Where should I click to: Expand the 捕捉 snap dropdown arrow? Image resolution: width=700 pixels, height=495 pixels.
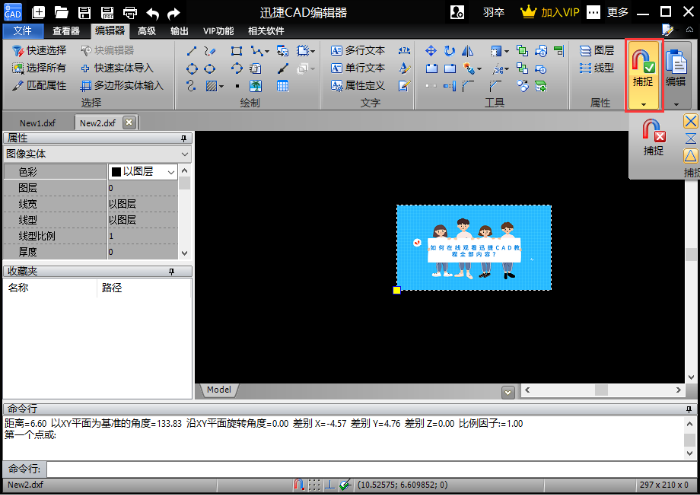(x=643, y=104)
